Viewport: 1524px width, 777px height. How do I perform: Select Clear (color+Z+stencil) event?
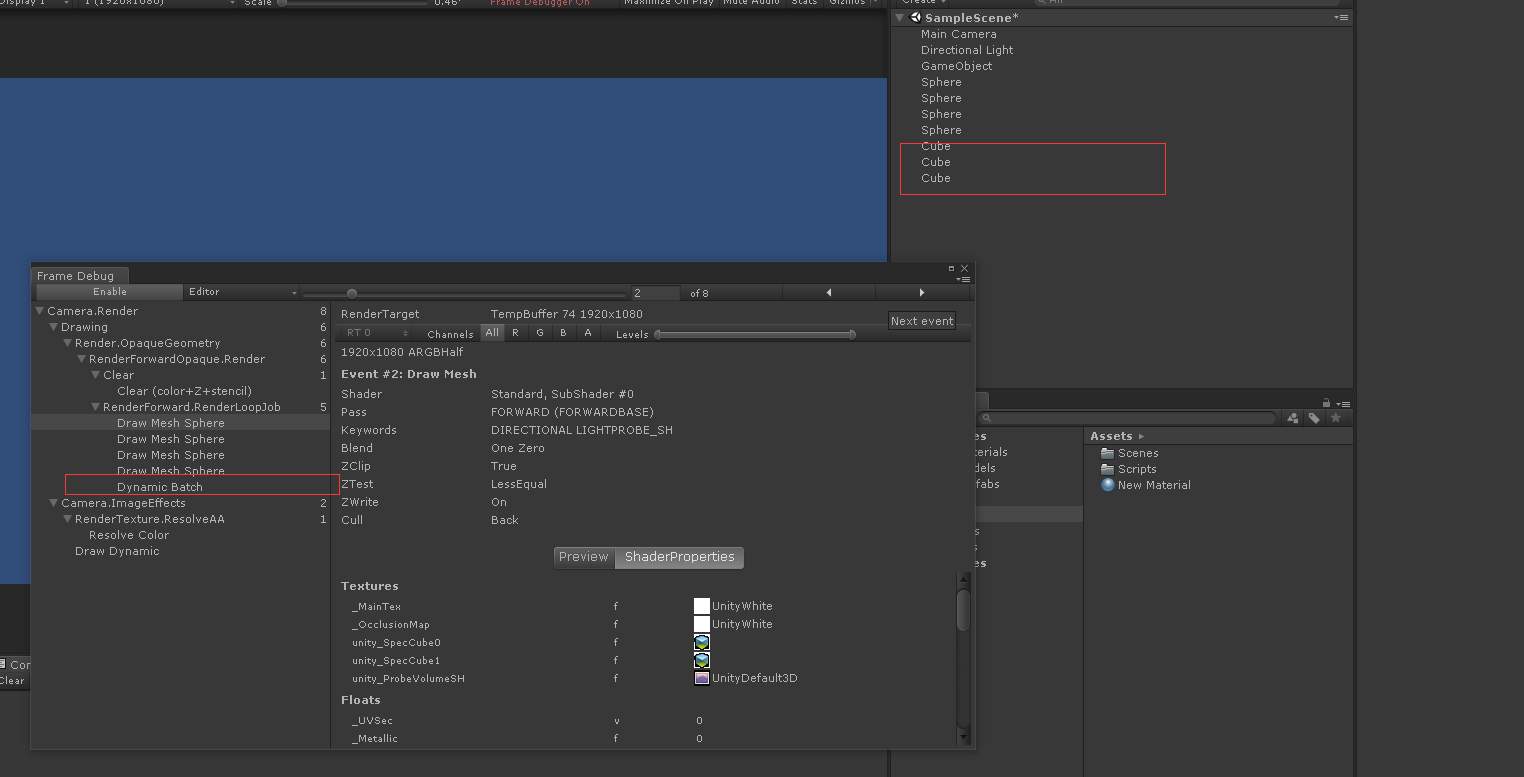185,391
